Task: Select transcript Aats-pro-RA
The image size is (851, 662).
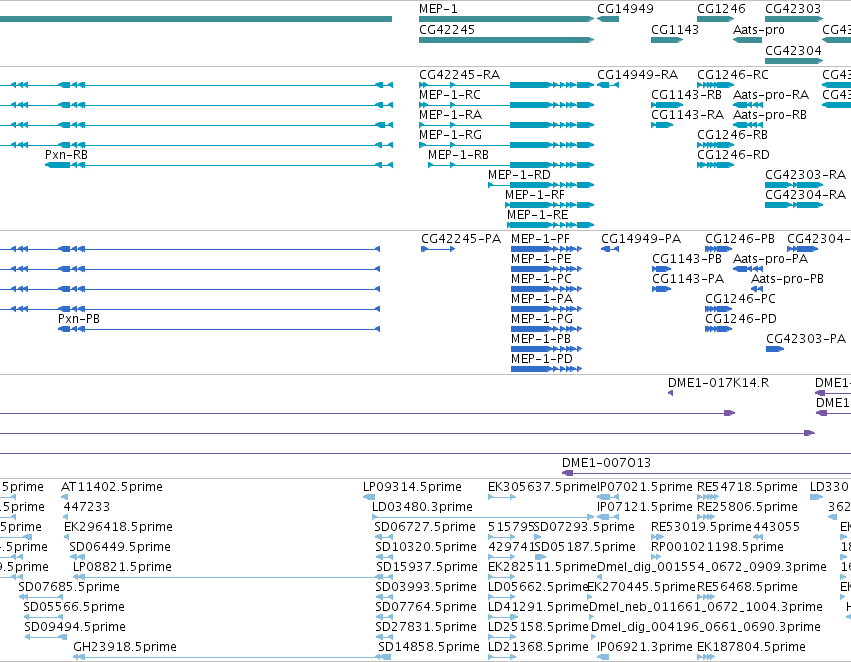Action: (x=748, y=105)
